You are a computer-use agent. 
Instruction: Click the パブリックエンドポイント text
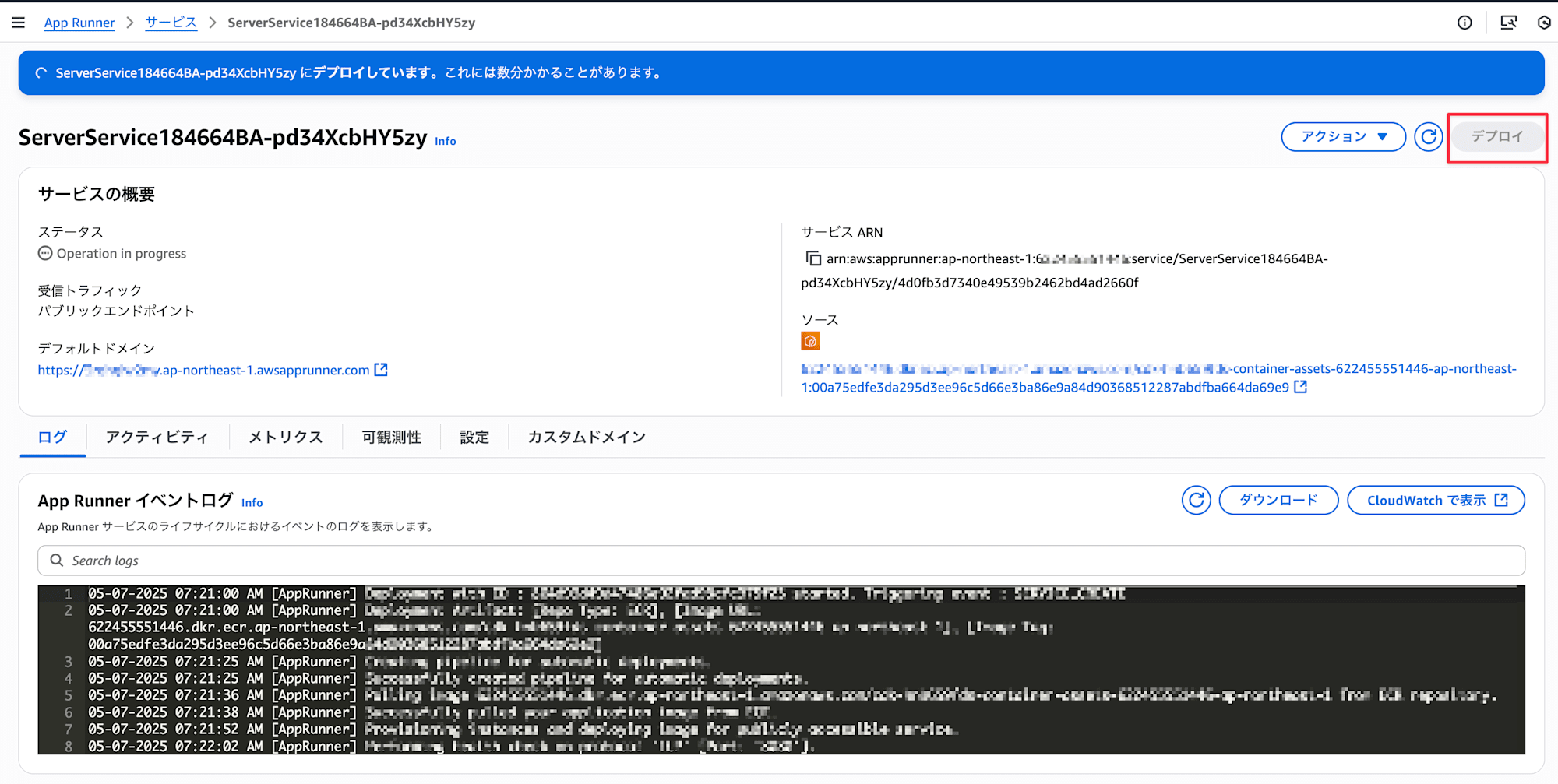tap(116, 311)
